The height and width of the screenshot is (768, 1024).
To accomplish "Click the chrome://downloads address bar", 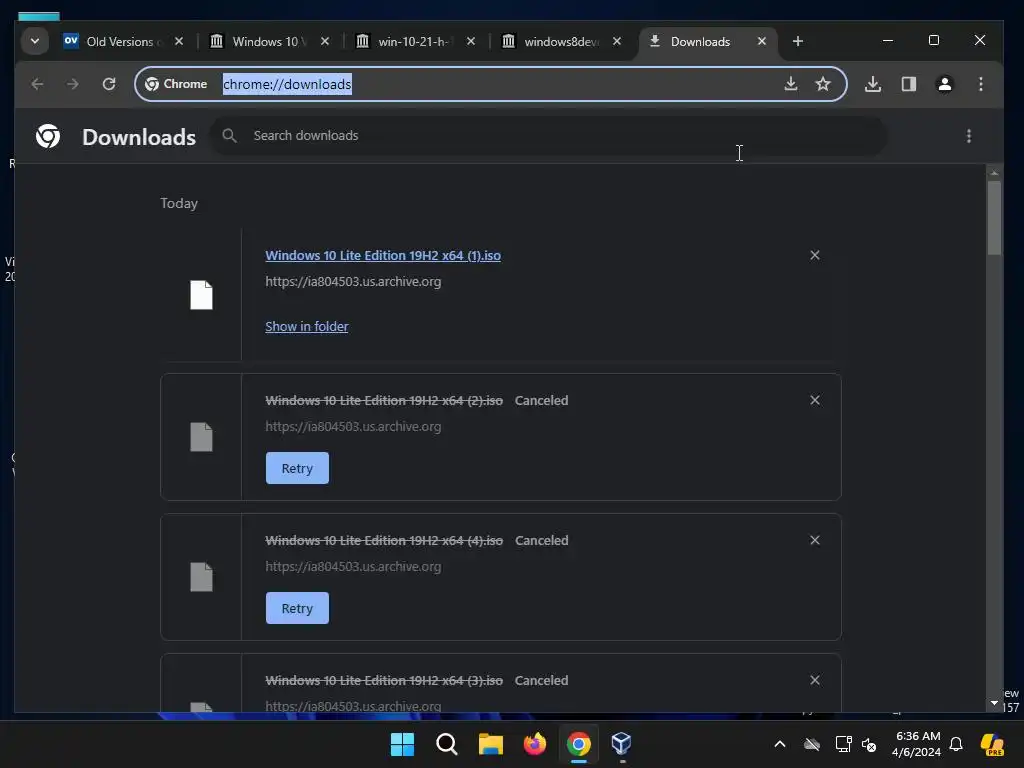I will point(490,84).
